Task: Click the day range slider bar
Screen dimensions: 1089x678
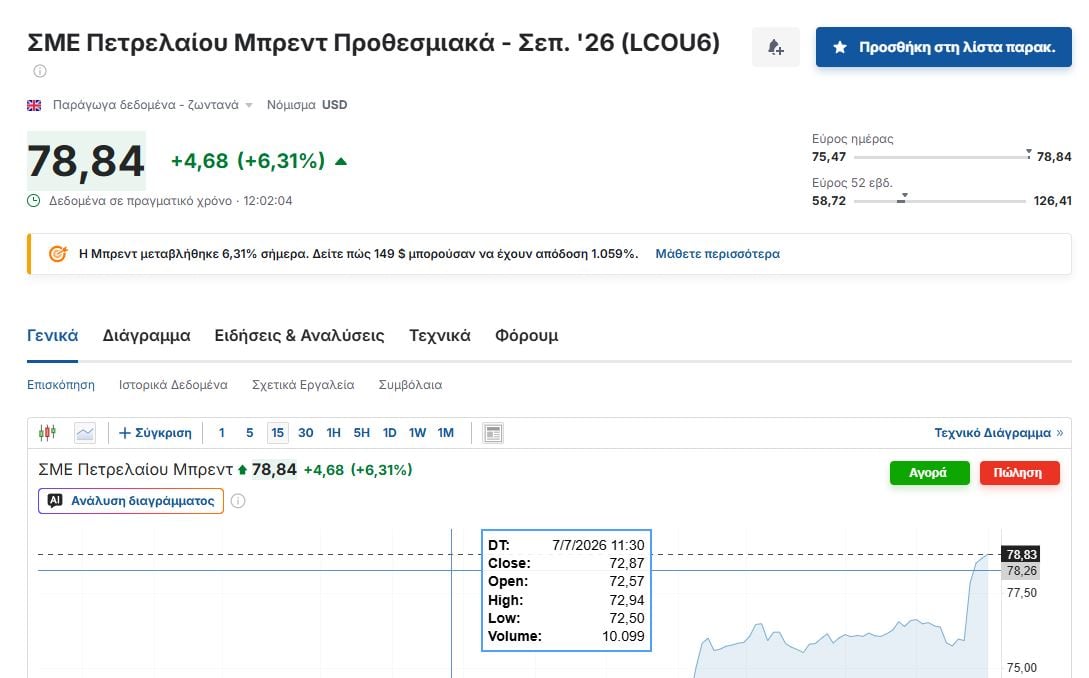Action: (942, 157)
